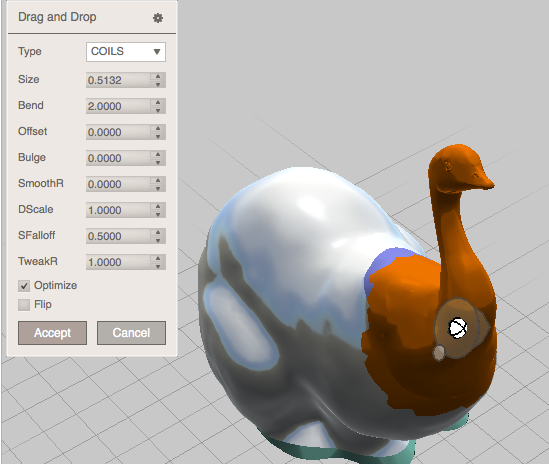
Task: Enable the Flip checkbox
Action: 24,305
